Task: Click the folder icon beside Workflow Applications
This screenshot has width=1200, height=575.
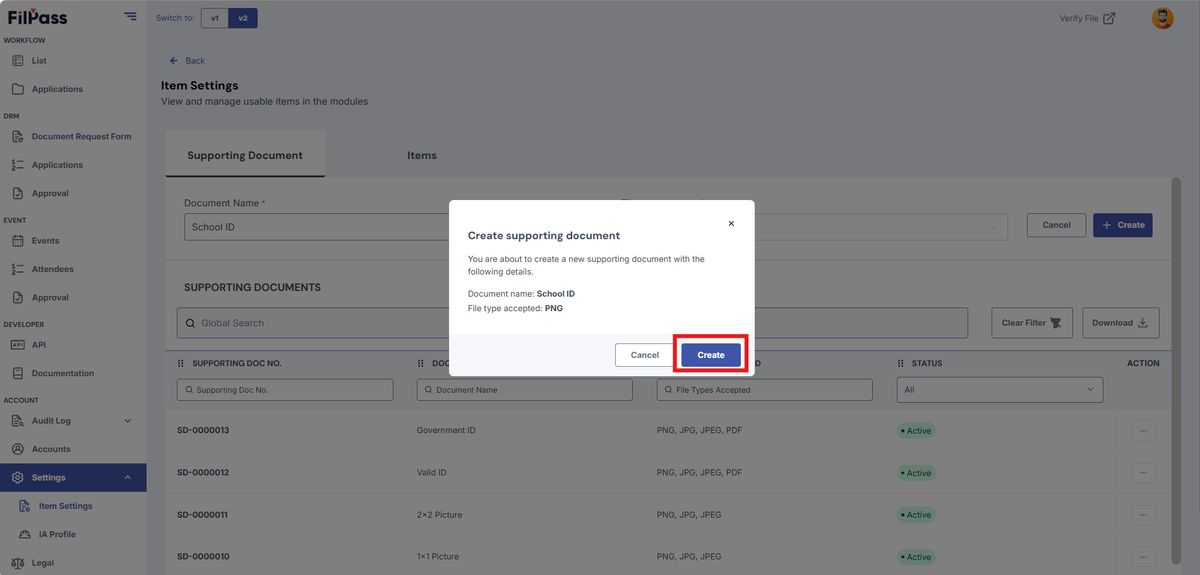Action: (x=18, y=89)
